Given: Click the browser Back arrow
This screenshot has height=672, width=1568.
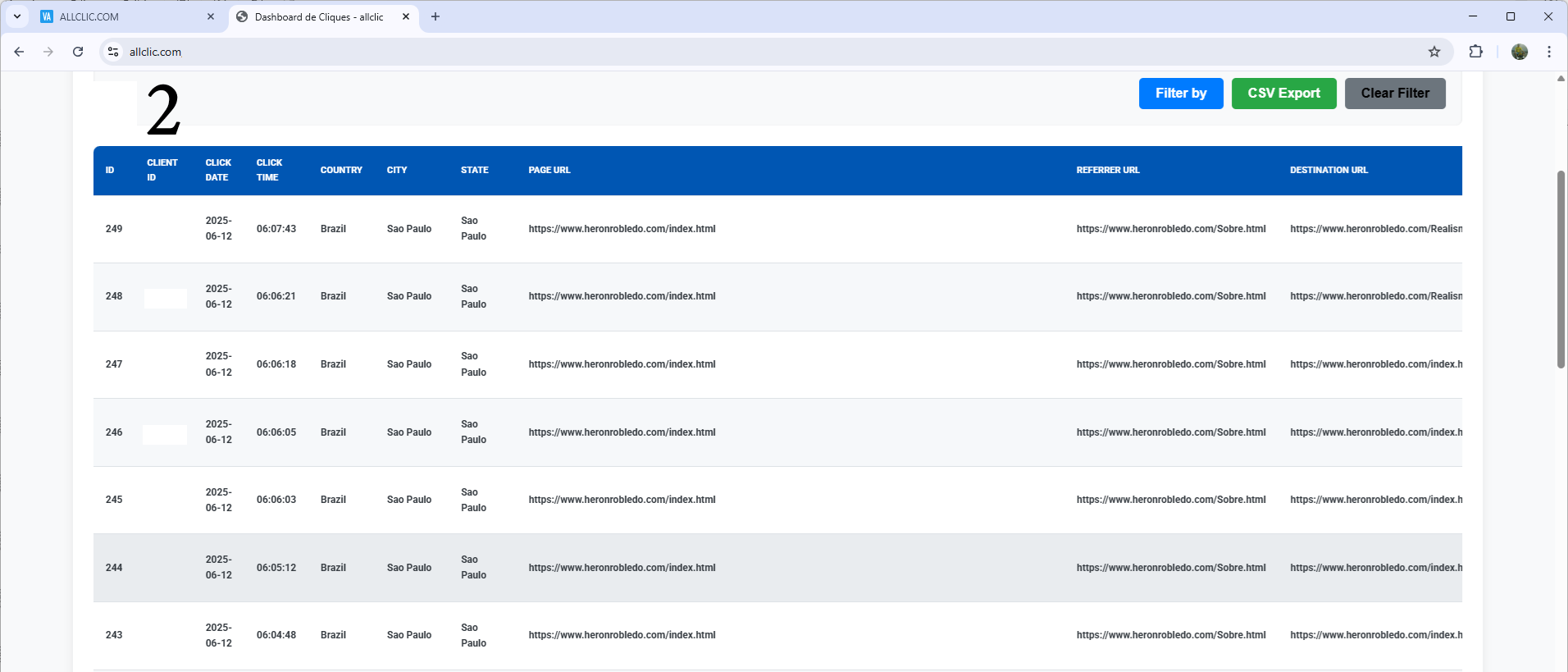Looking at the screenshot, I should click(x=19, y=52).
